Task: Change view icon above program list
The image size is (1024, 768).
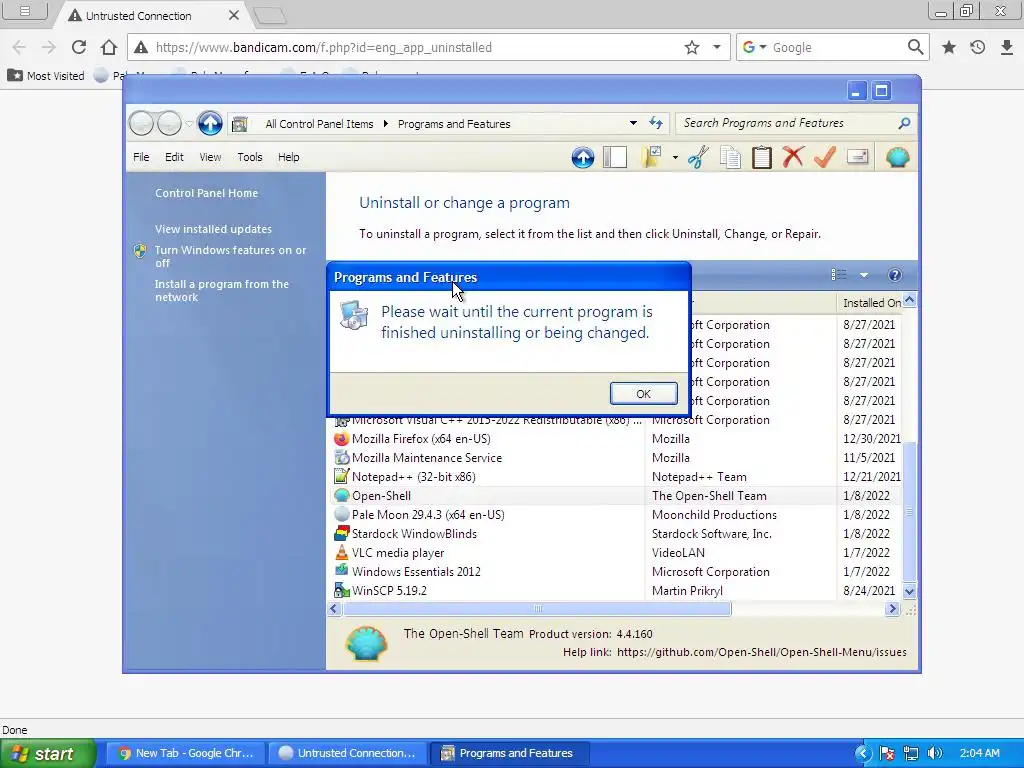Action: (839, 275)
